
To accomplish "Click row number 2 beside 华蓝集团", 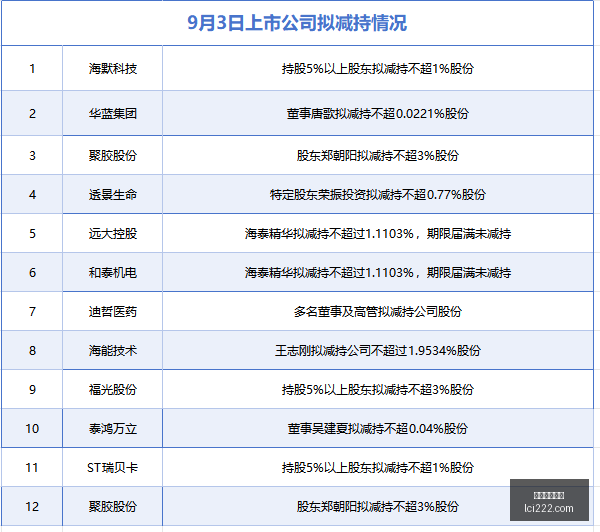I will tap(32, 113).
